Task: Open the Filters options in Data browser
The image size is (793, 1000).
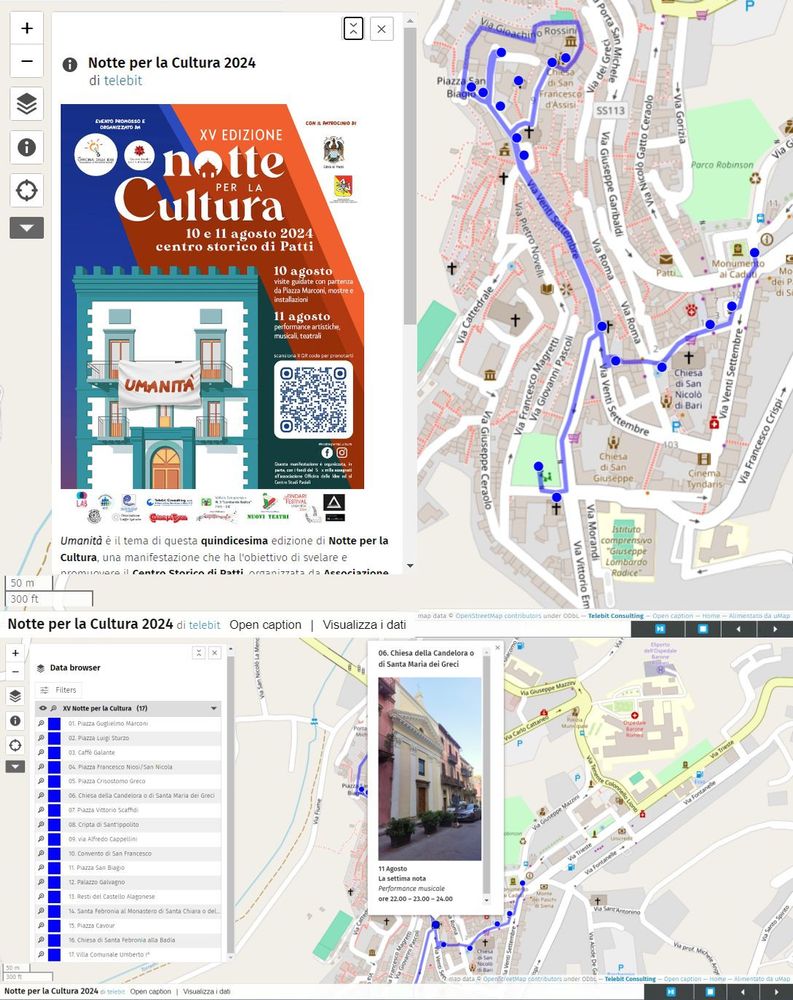Action: 58,690
